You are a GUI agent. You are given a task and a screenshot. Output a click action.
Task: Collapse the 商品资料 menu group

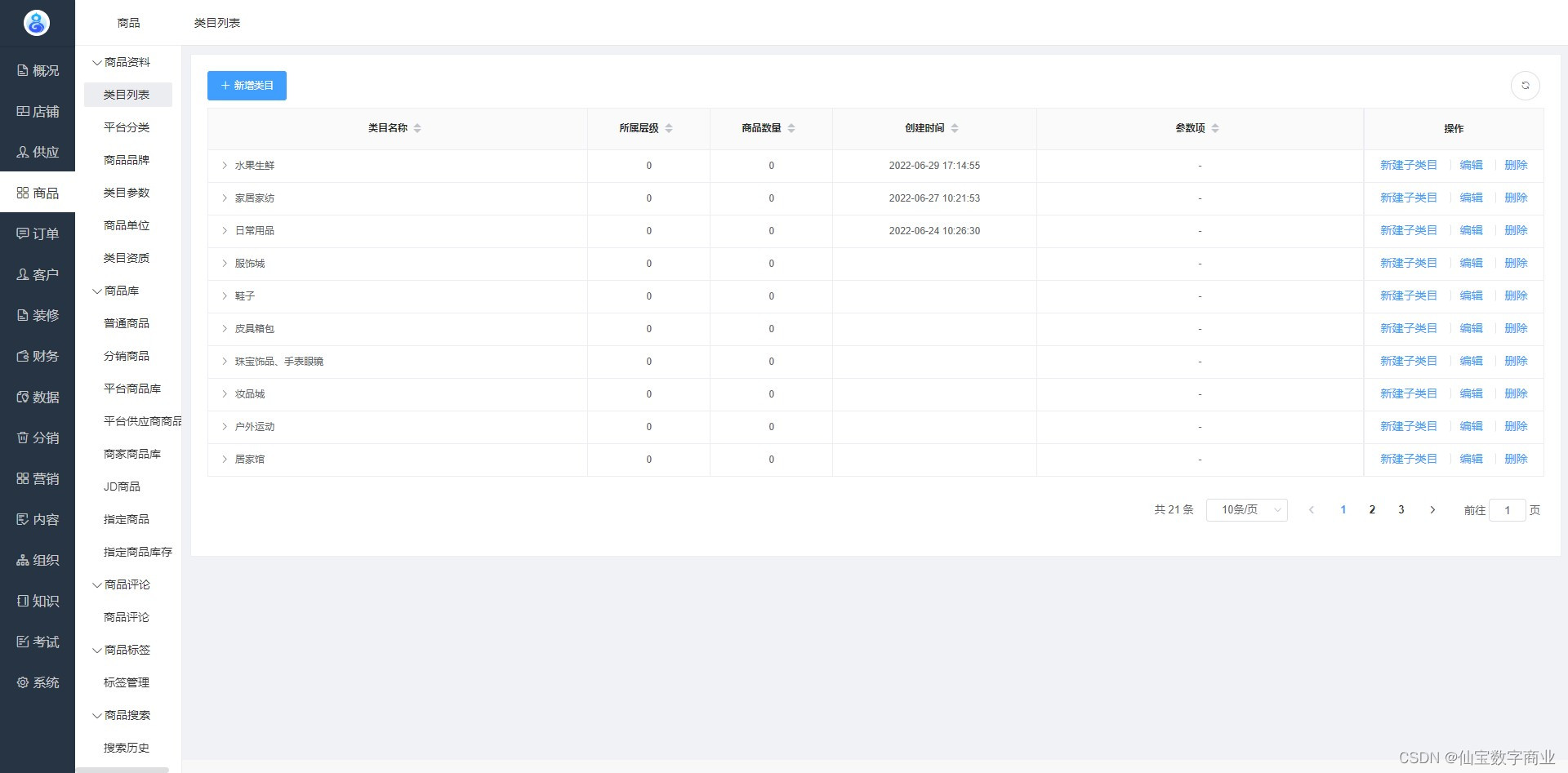tap(122, 63)
